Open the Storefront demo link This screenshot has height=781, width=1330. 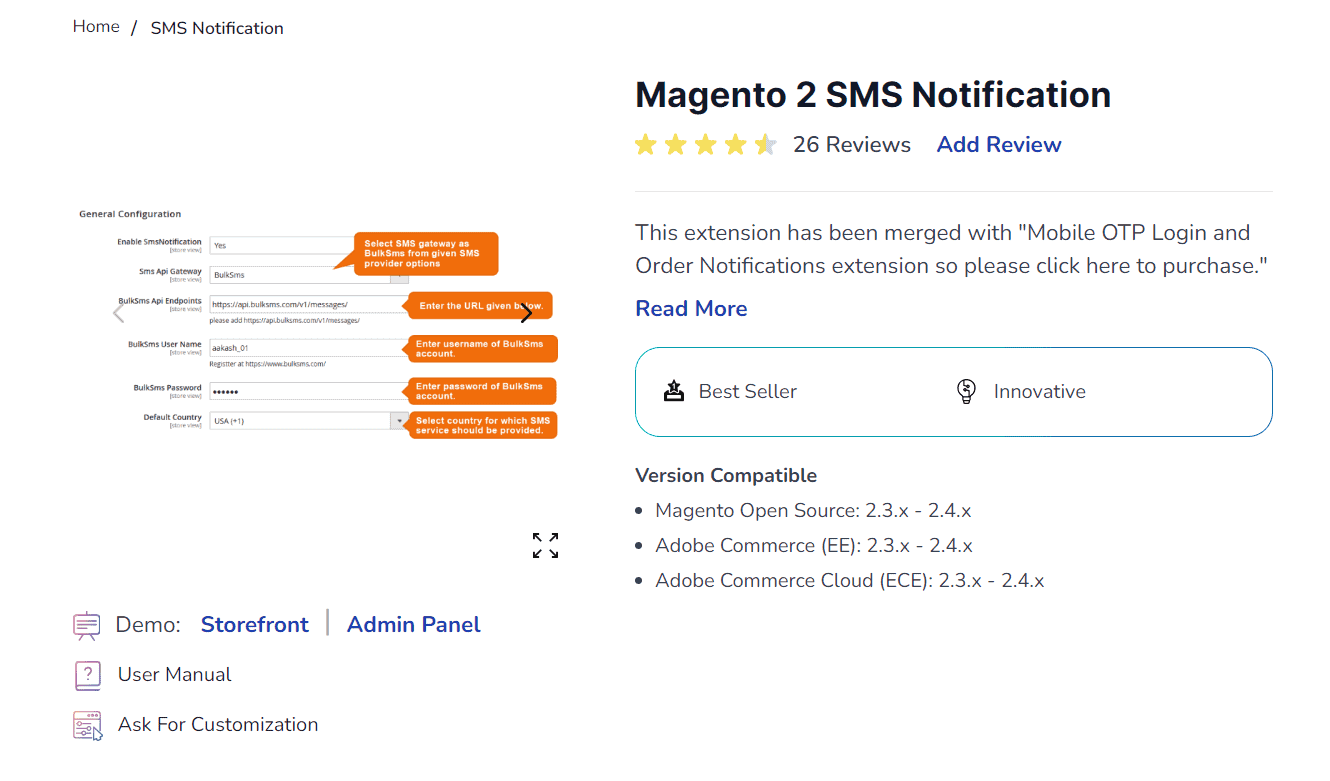[x=255, y=624]
